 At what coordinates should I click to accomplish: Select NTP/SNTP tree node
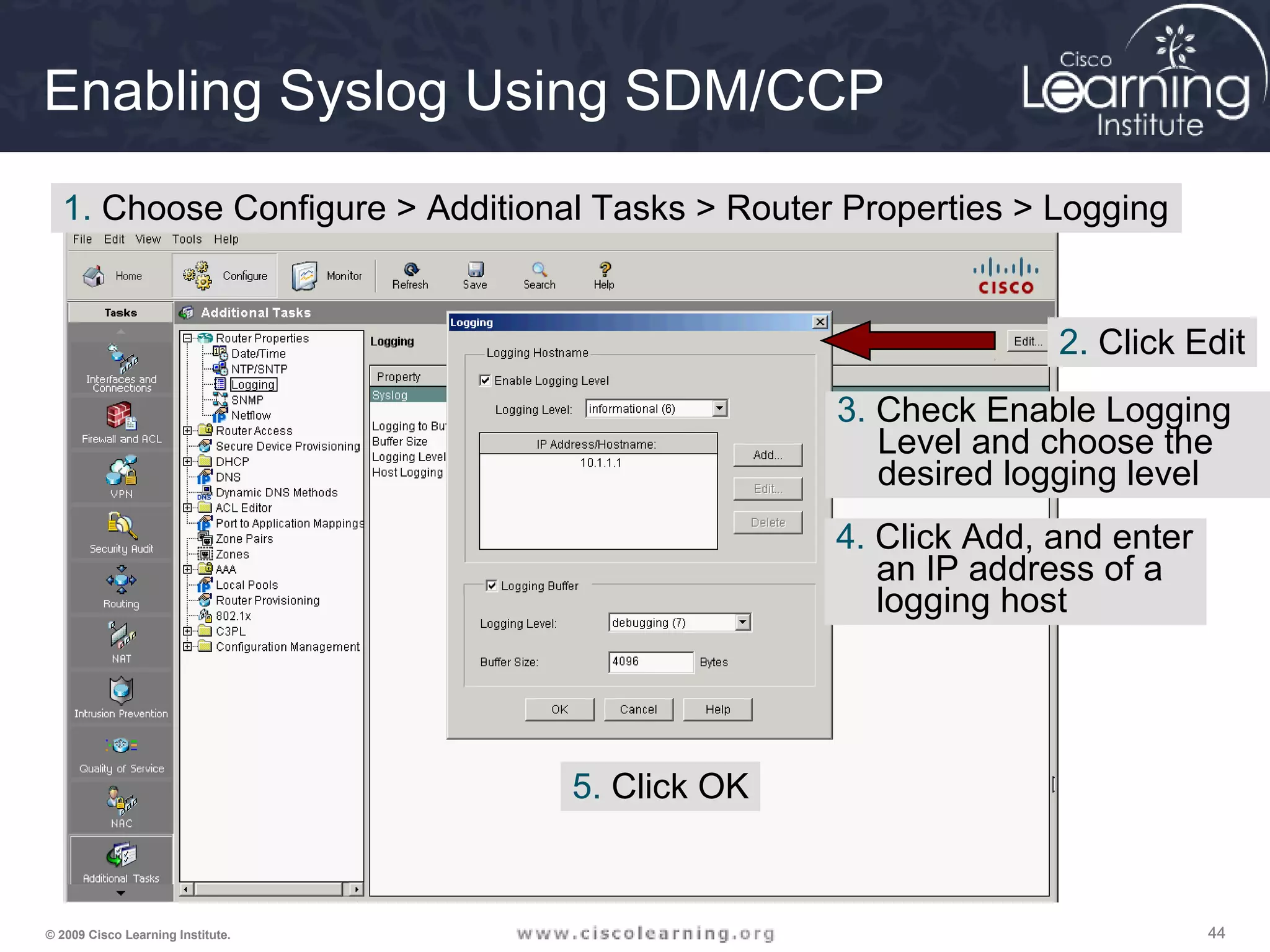pyautogui.click(x=259, y=369)
